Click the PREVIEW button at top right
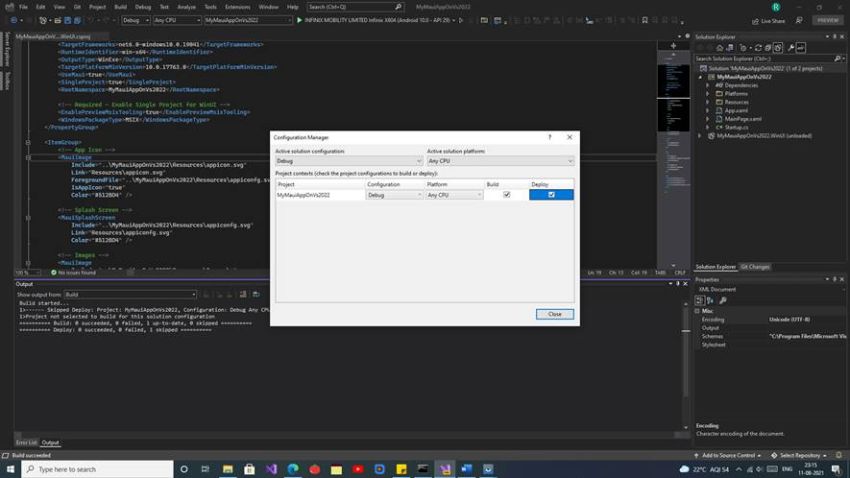The width and height of the screenshot is (850, 478). (828, 20)
